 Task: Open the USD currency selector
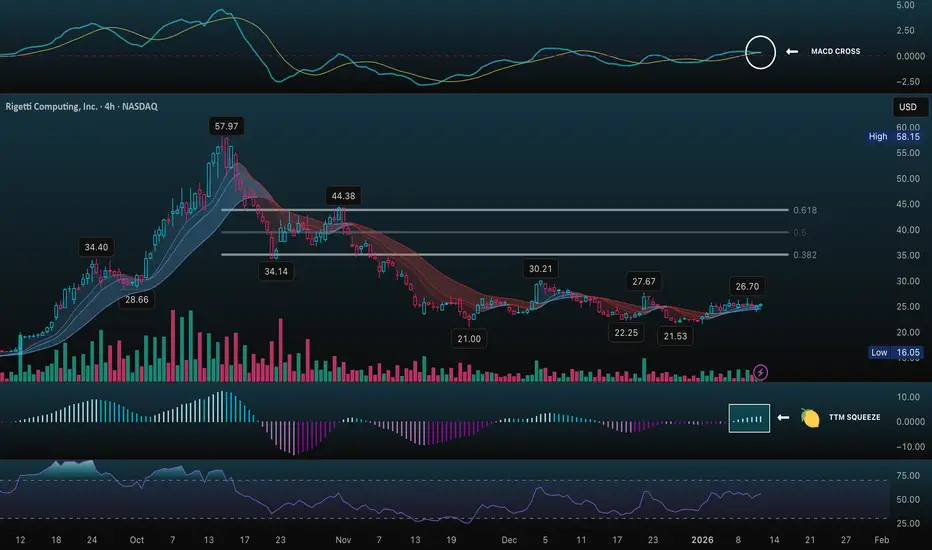click(908, 107)
